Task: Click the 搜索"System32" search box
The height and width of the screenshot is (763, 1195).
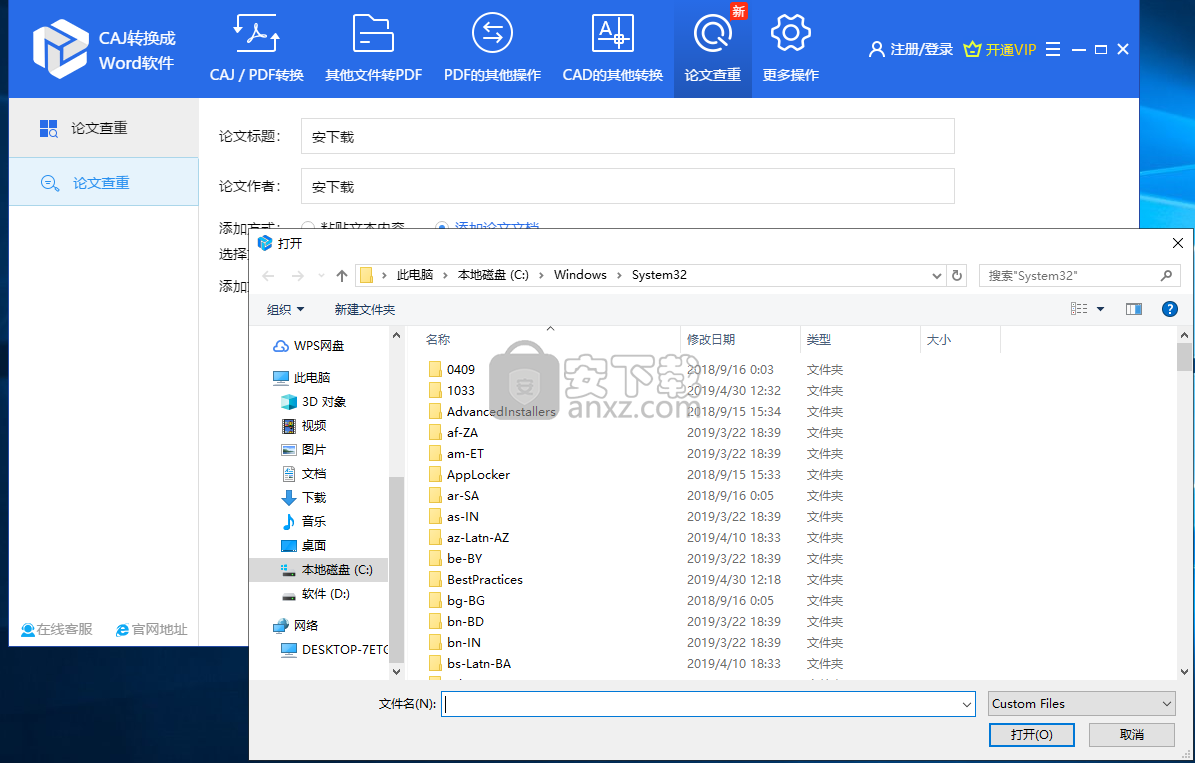Action: (1079, 276)
